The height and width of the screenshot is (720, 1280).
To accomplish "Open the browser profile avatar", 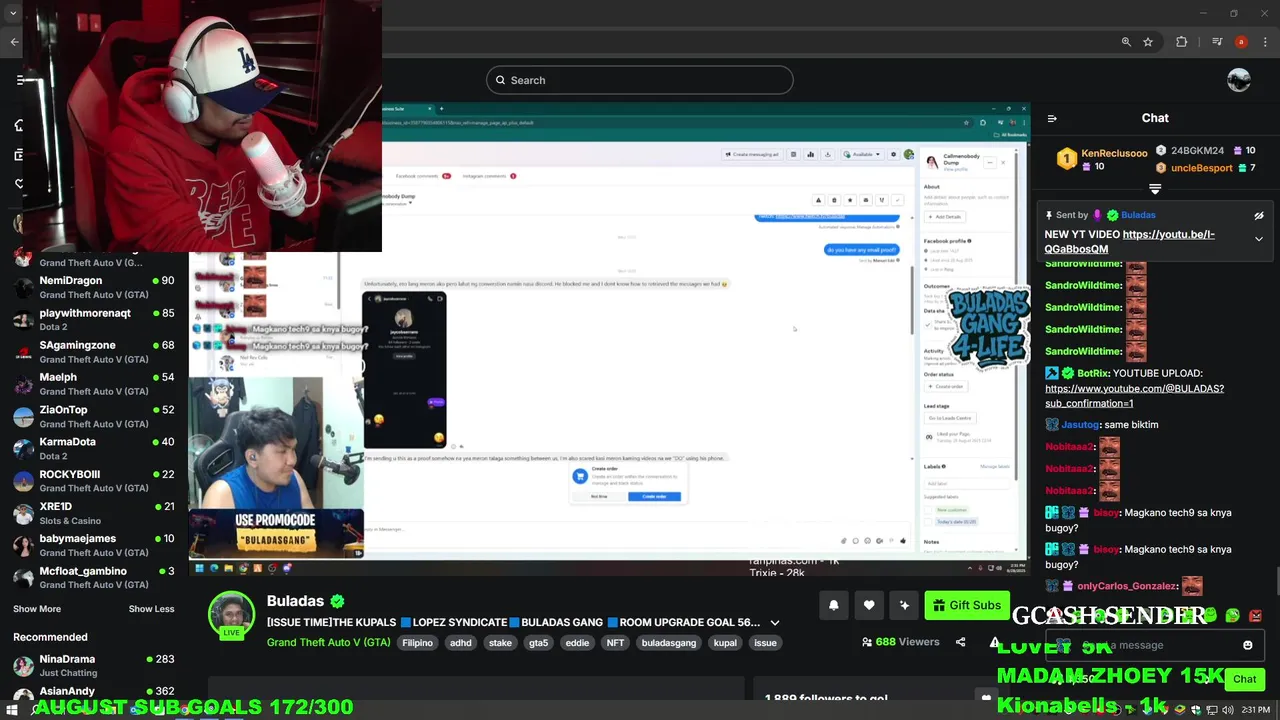I will [1241, 42].
